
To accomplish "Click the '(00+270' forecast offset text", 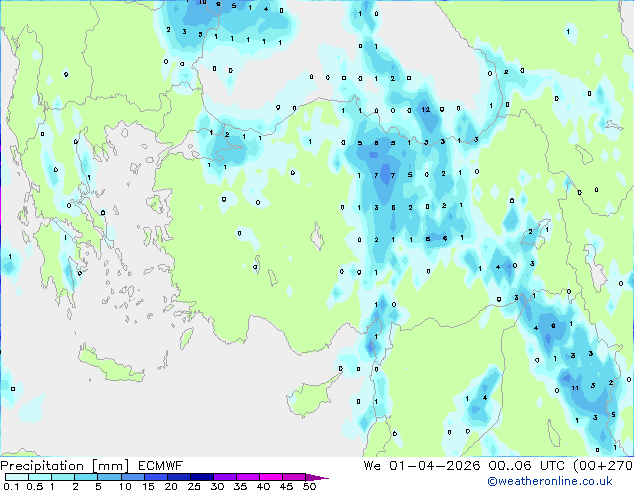I will point(603,466).
